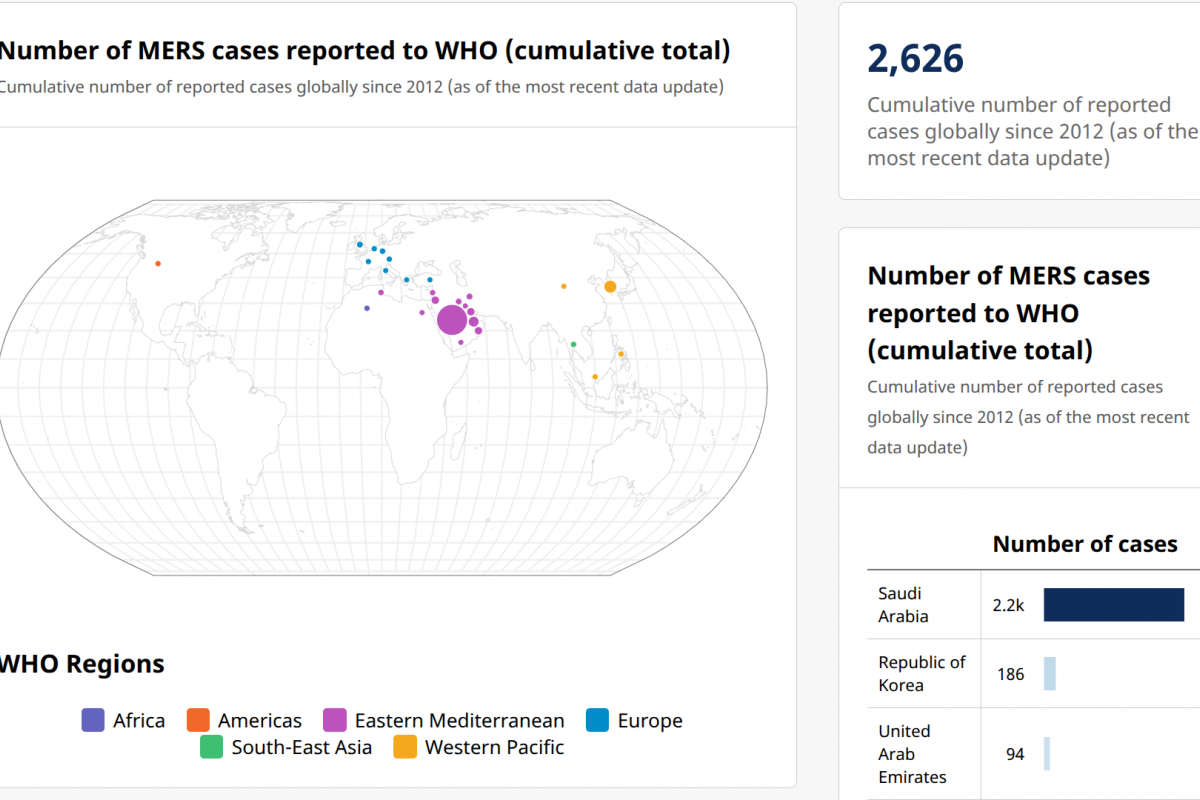Click the 2,626 cumulative total figure
Image resolution: width=1200 pixels, height=800 pixels.
(915, 60)
